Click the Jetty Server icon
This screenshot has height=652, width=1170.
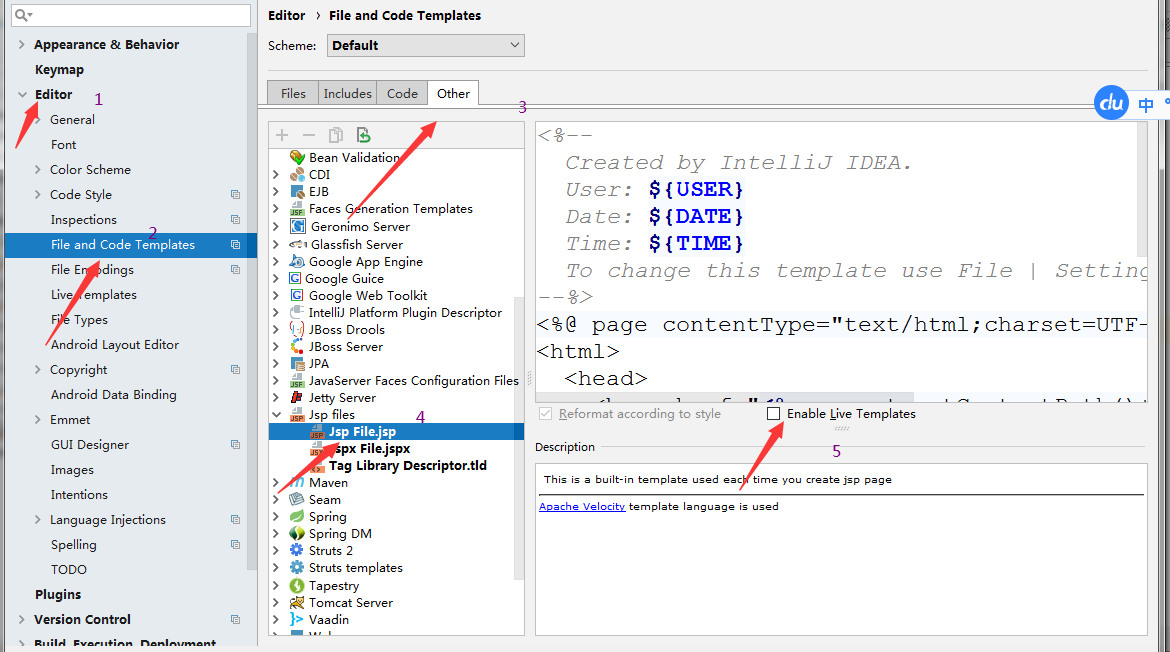(297, 398)
